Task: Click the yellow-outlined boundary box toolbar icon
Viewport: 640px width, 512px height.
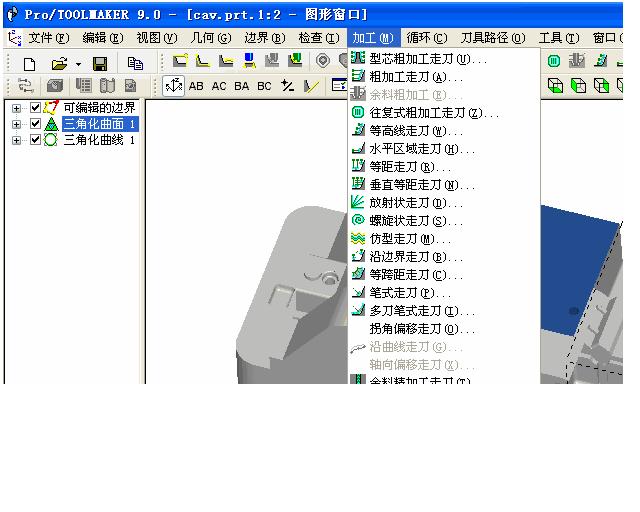Action: tap(180, 61)
